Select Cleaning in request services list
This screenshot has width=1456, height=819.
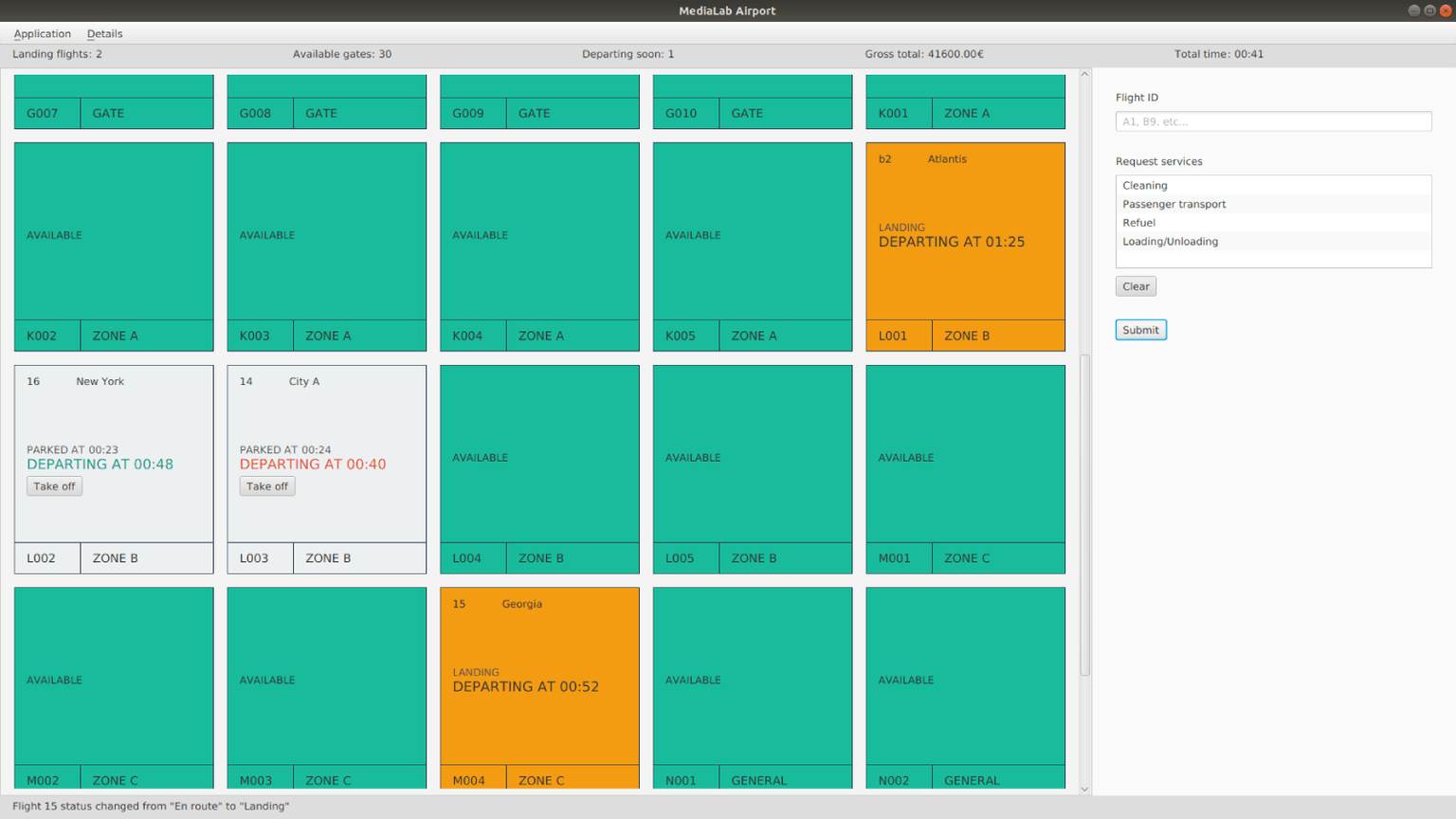coord(1273,186)
